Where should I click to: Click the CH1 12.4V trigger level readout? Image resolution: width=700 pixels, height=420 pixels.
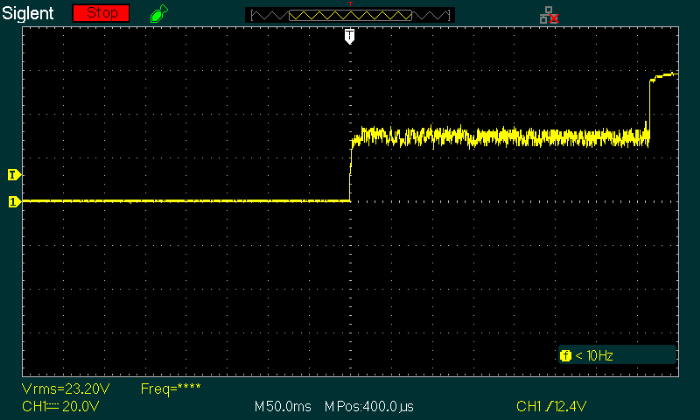tap(551, 407)
